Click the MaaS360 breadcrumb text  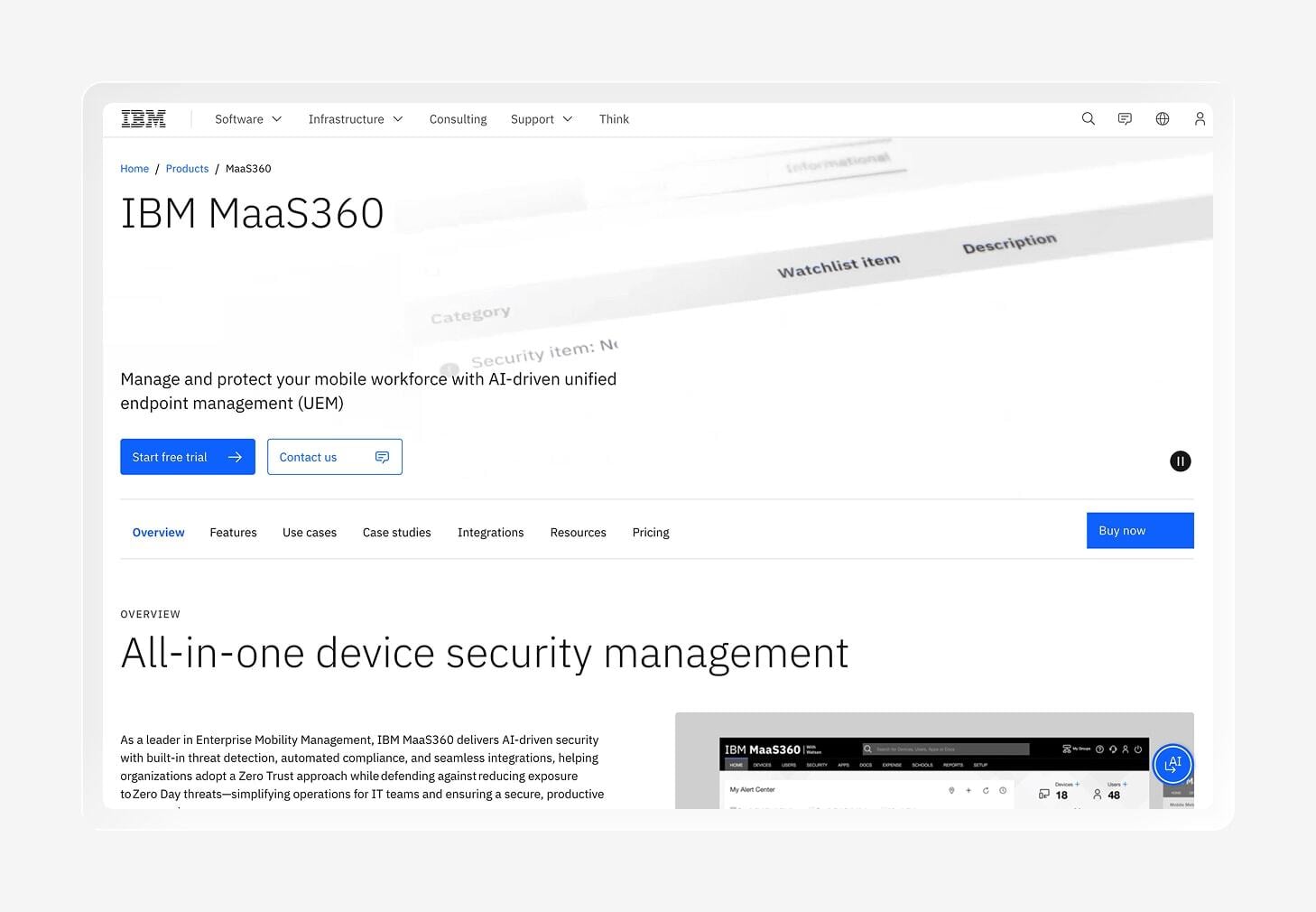point(248,169)
